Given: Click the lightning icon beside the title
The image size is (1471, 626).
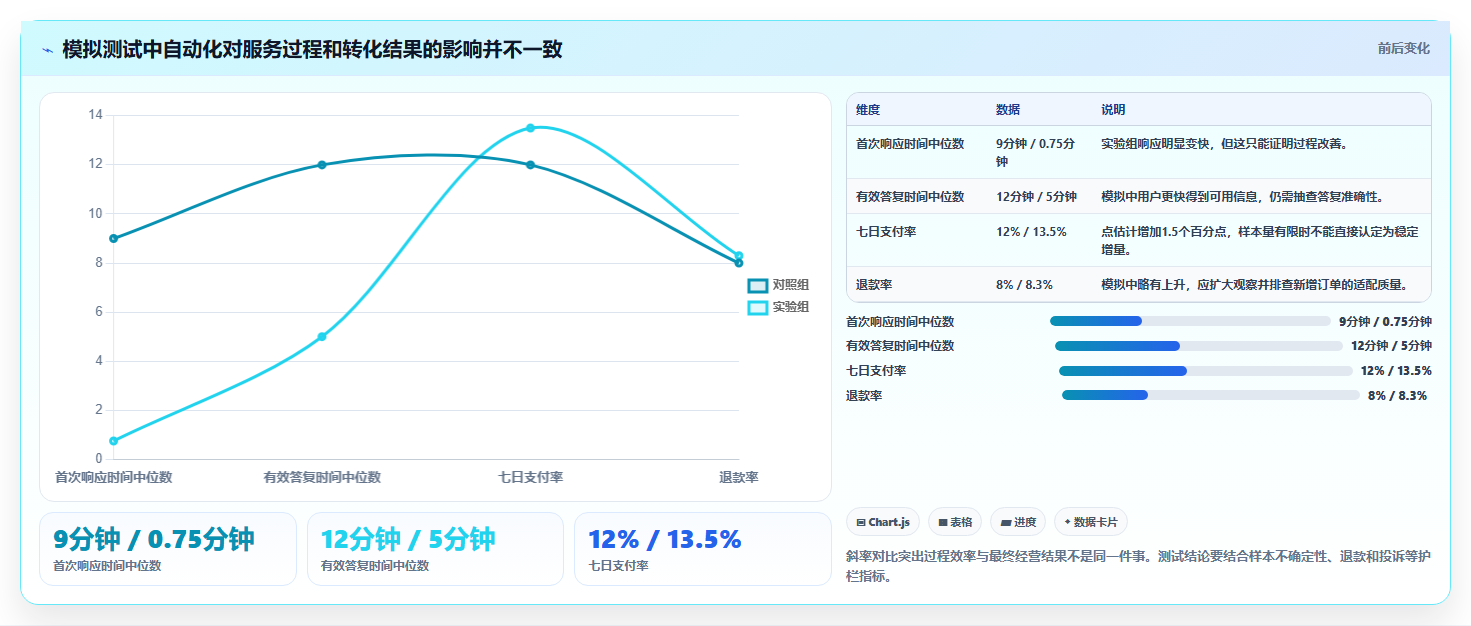Looking at the screenshot, I should [48, 50].
